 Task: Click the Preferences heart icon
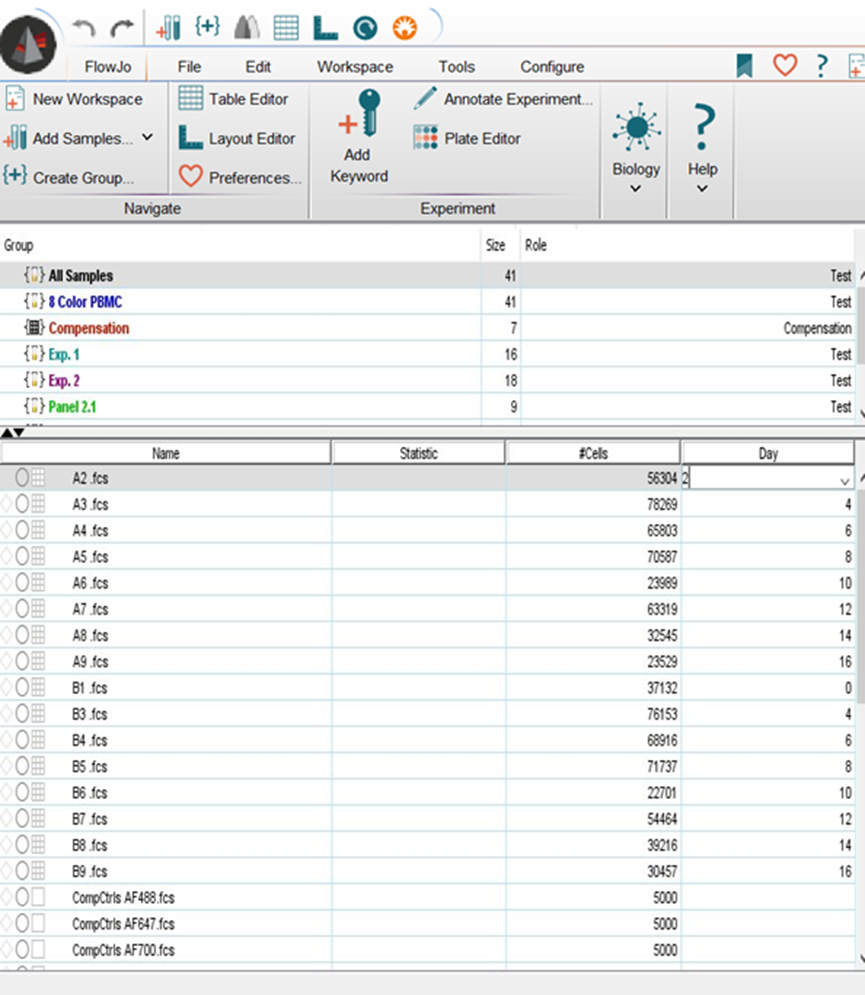coord(190,176)
